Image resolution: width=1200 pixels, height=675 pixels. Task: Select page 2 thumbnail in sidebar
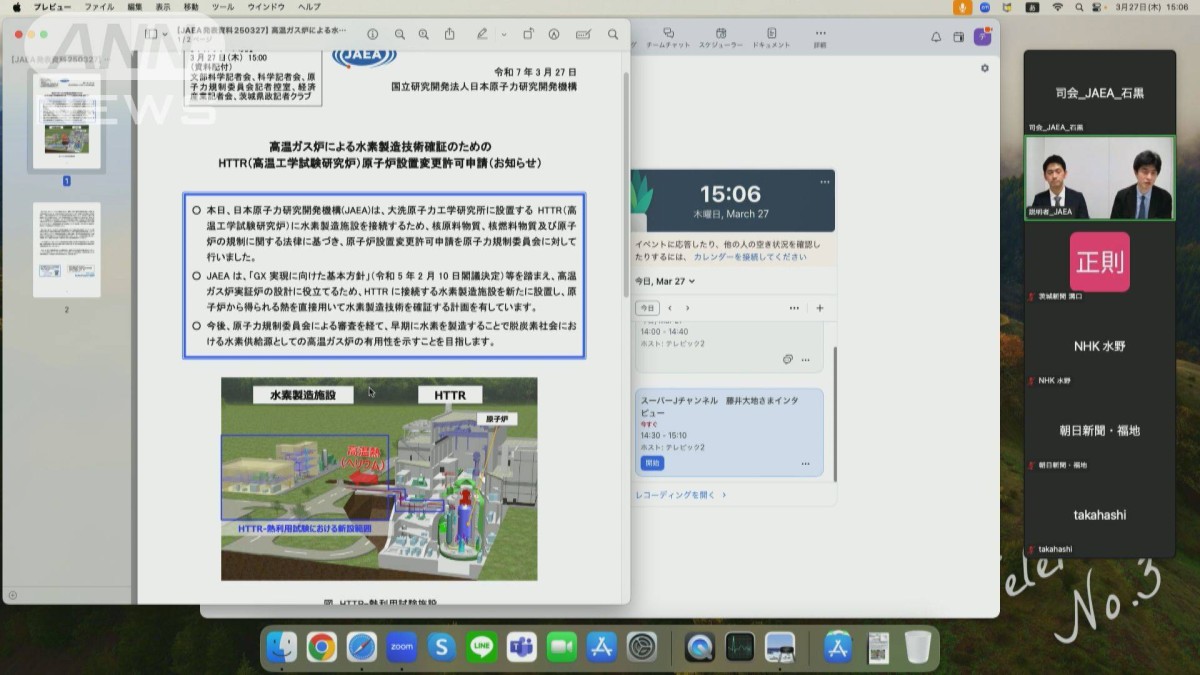[66, 250]
